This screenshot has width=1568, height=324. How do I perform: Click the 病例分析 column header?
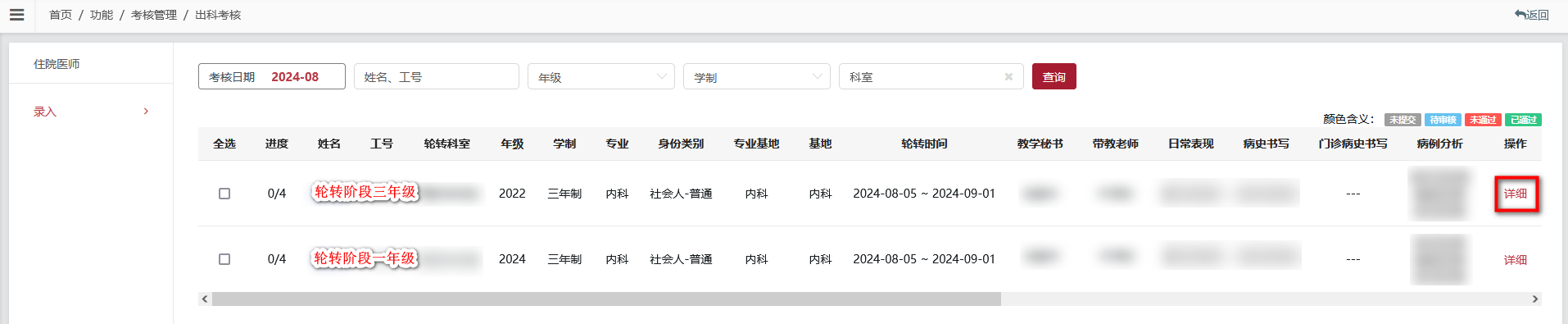coord(1440,144)
